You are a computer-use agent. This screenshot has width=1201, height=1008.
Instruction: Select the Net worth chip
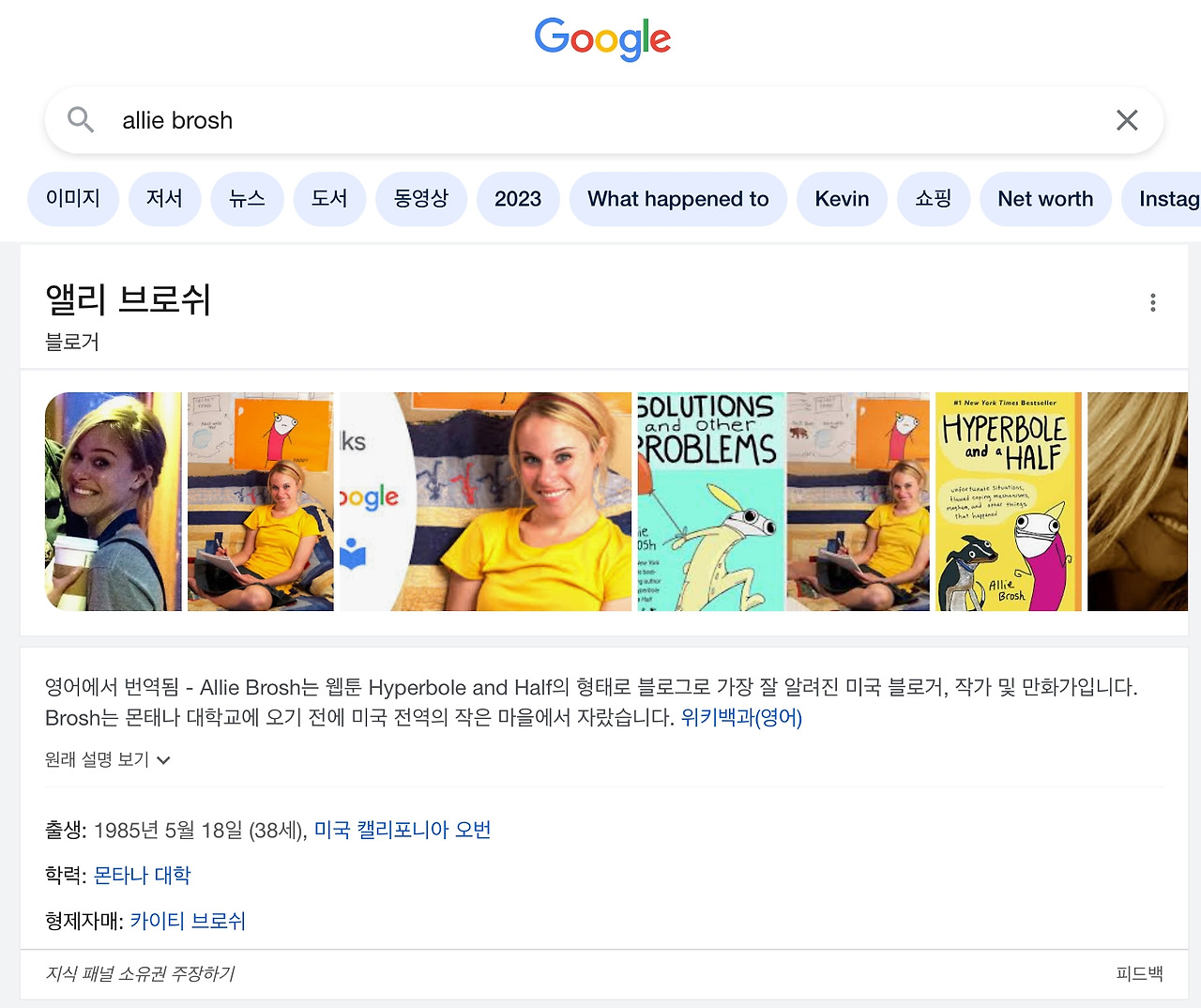tap(1045, 199)
